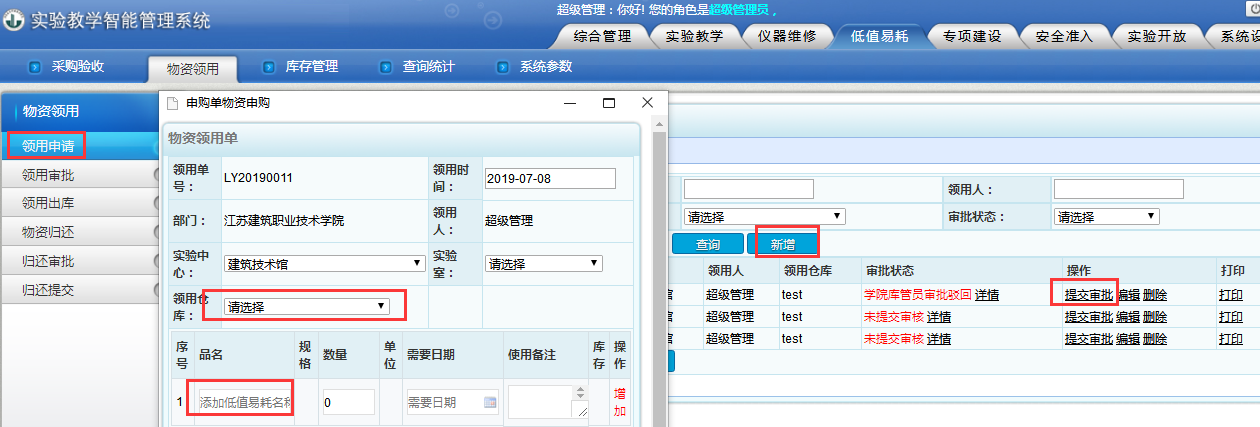Image resolution: width=1260 pixels, height=427 pixels.
Task: Click the document icon in 申购单物资申购 title bar
Action: click(x=172, y=103)
